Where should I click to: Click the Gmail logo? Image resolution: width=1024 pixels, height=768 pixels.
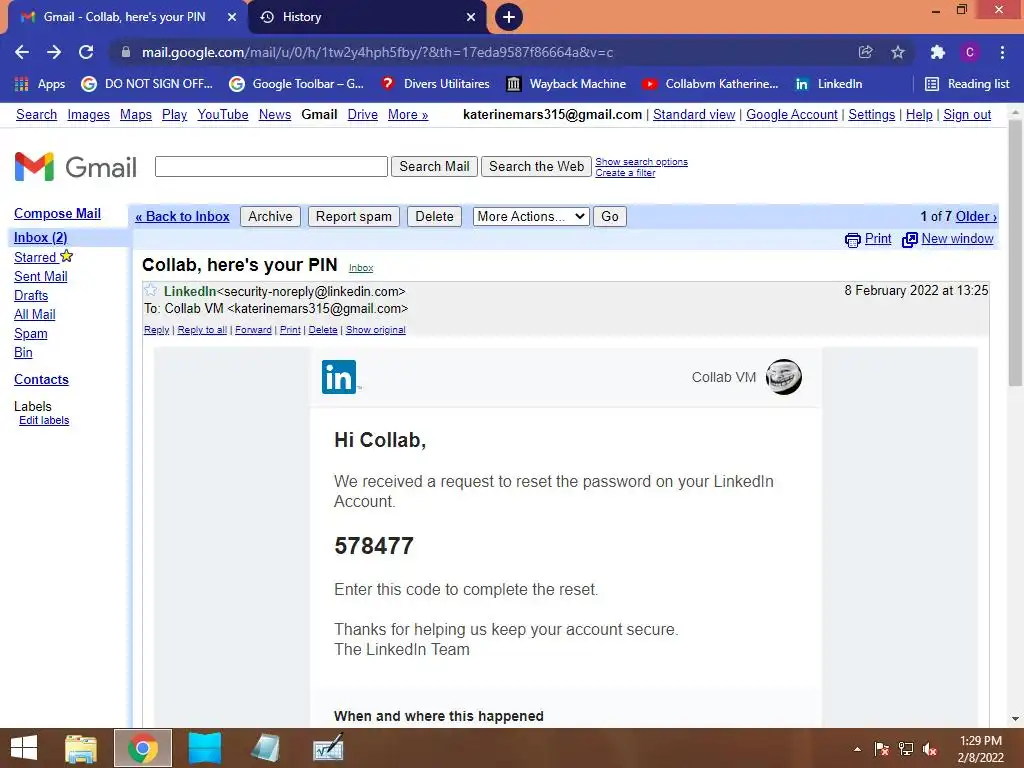76,167
